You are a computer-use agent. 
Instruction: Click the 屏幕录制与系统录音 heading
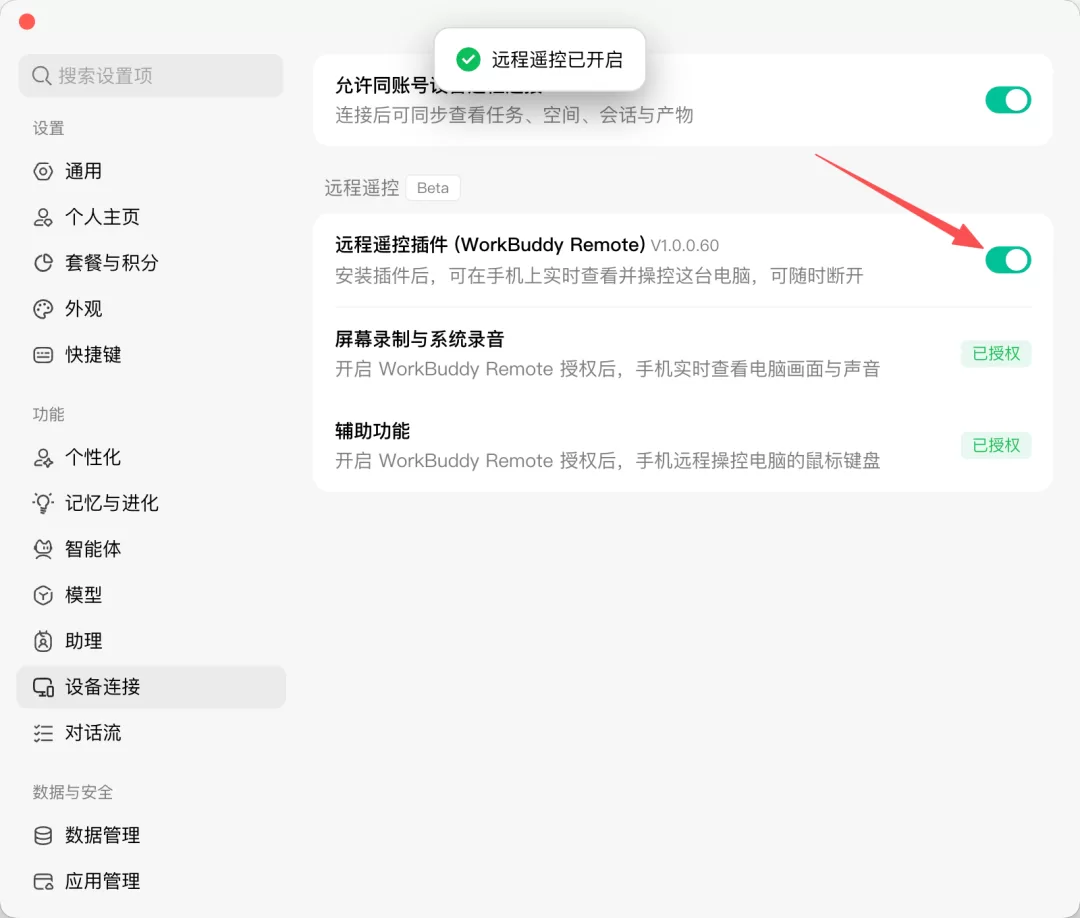(x=419, y=340)
